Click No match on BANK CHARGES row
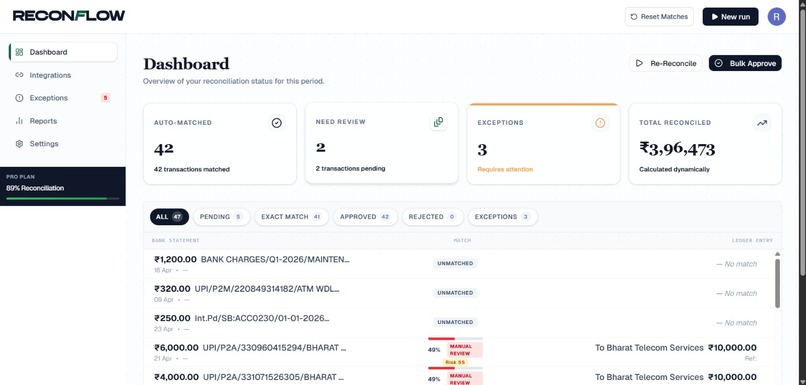This screenshot has height=385, width=806. pyautogui.click(x=737, y=264)
